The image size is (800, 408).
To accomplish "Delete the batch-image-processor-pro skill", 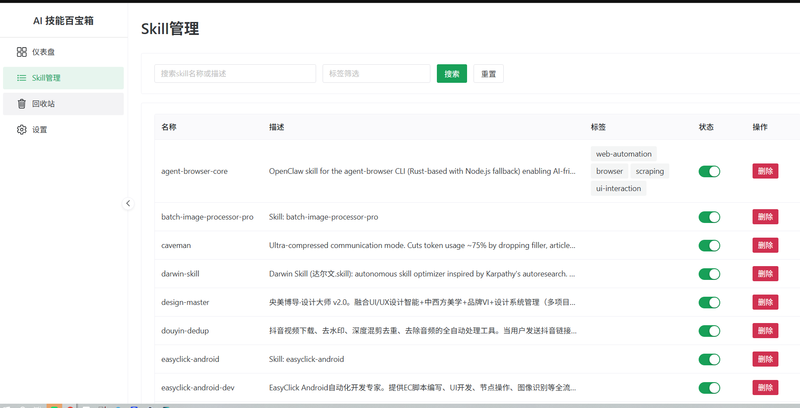I will point(765,217).
